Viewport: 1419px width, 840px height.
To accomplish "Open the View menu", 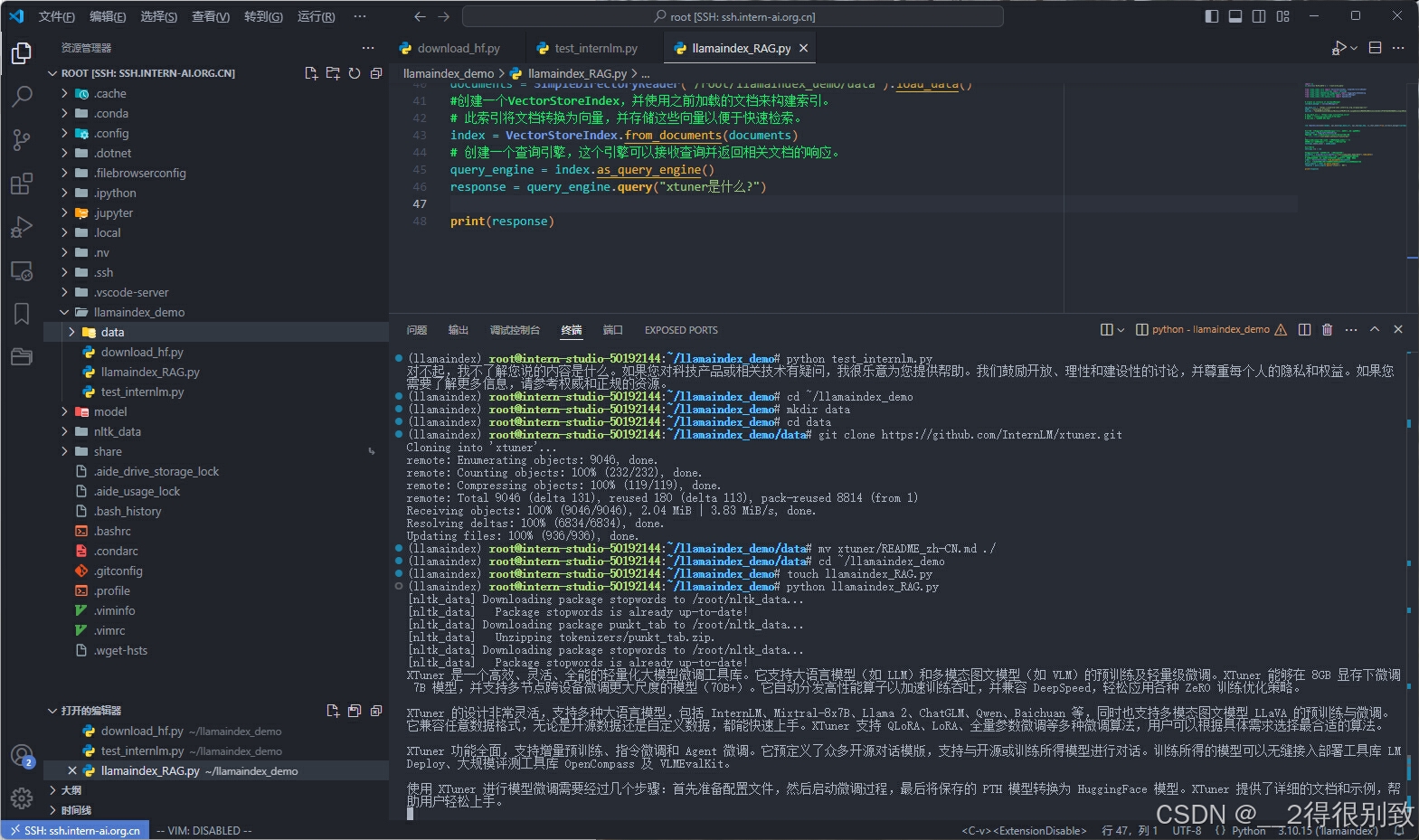I will click(x=211, y=16).
